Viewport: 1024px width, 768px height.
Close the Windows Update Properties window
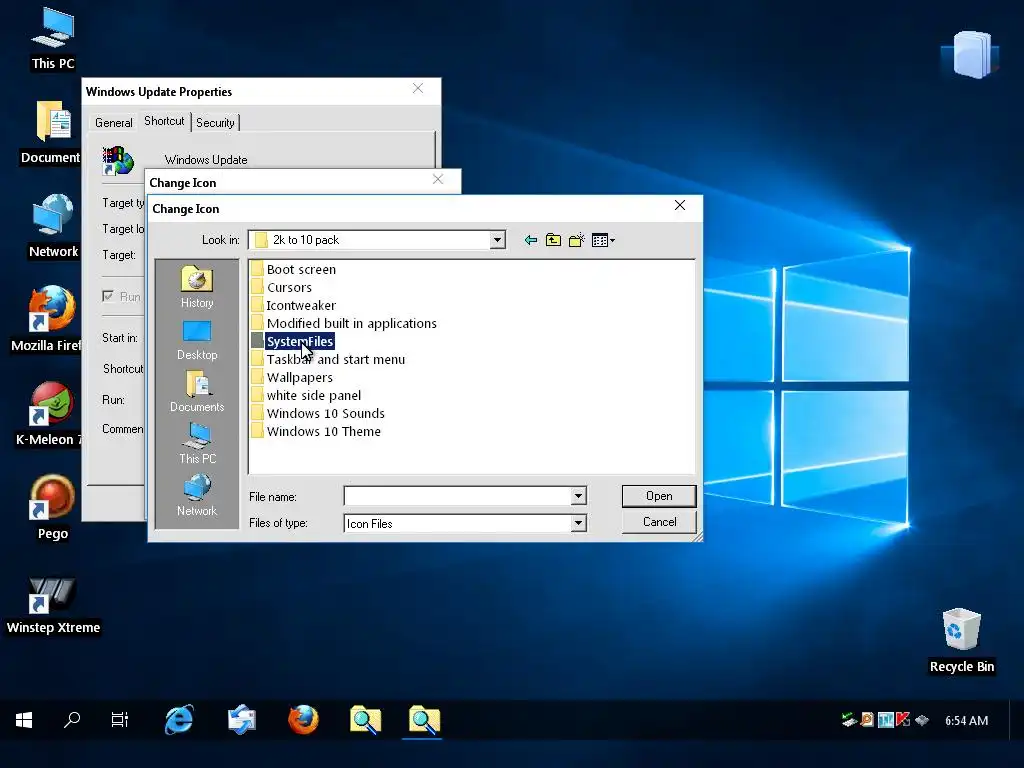click(x=418, y=89)
